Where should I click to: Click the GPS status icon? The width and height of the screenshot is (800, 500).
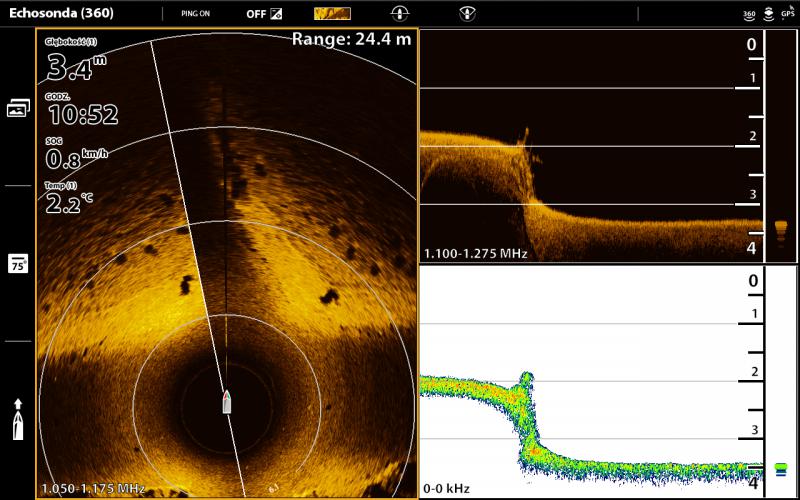[788, 14]
